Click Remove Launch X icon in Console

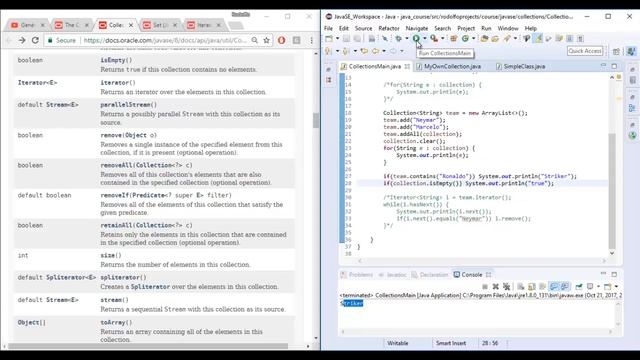(496, 287)
